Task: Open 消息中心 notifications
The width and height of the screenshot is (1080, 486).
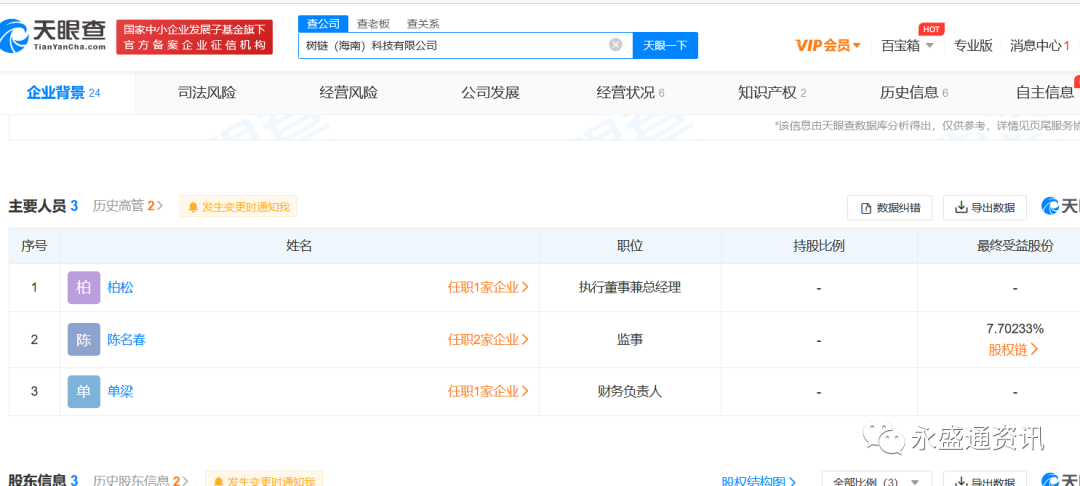Action: pyautogui.click(x=1039, y=45)
